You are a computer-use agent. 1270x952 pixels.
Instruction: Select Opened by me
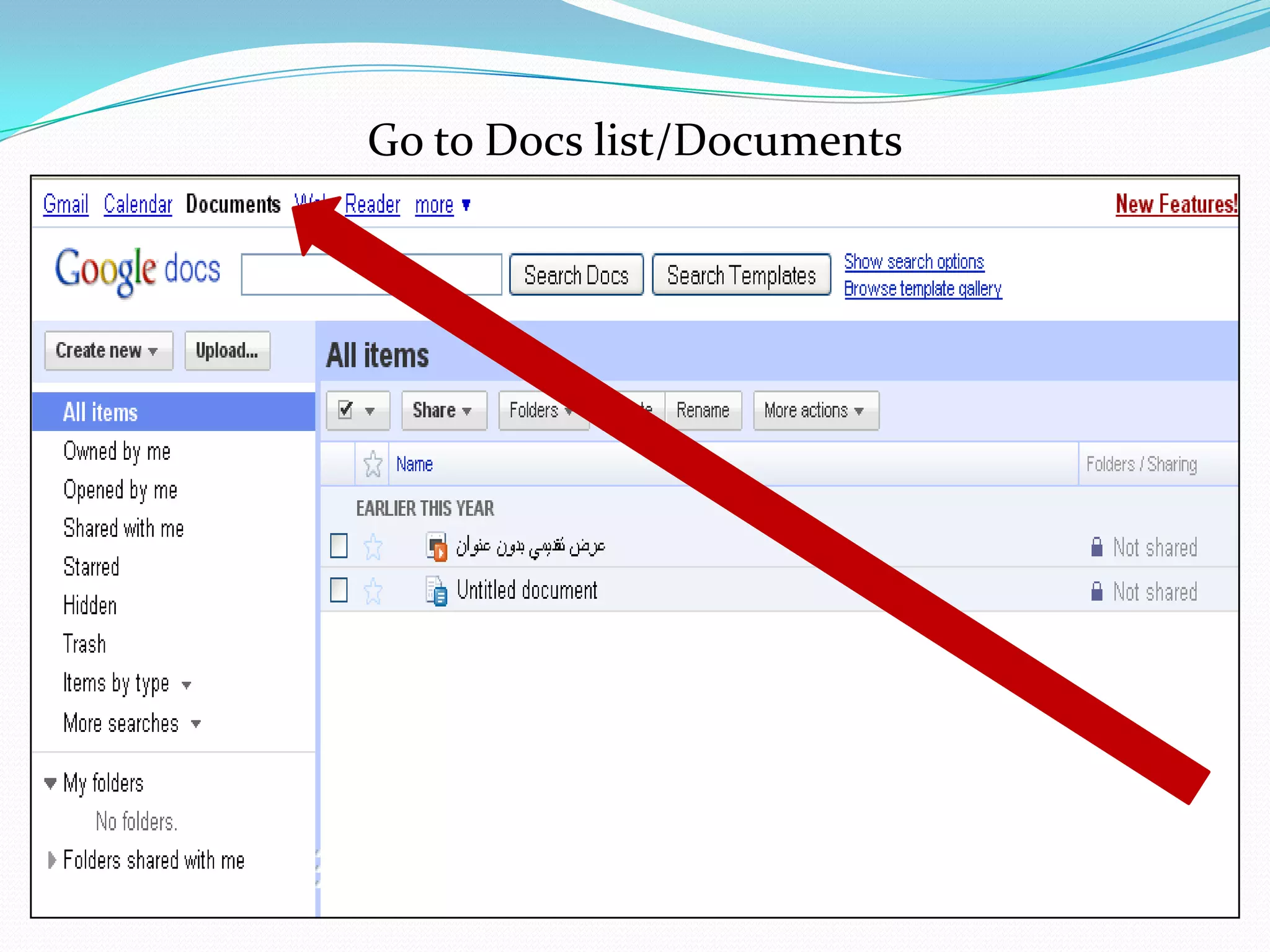click(x=120, y=490)
